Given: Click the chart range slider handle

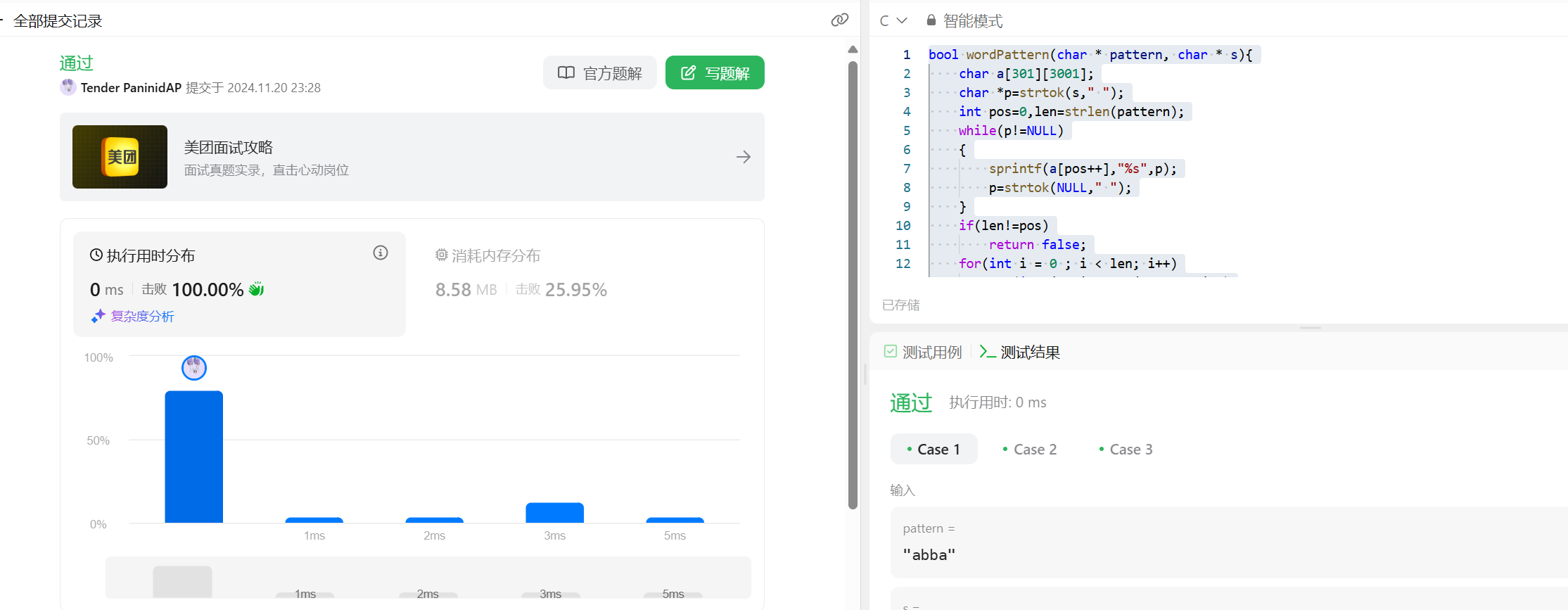Looking at the screenshot, I should (182, 582).
